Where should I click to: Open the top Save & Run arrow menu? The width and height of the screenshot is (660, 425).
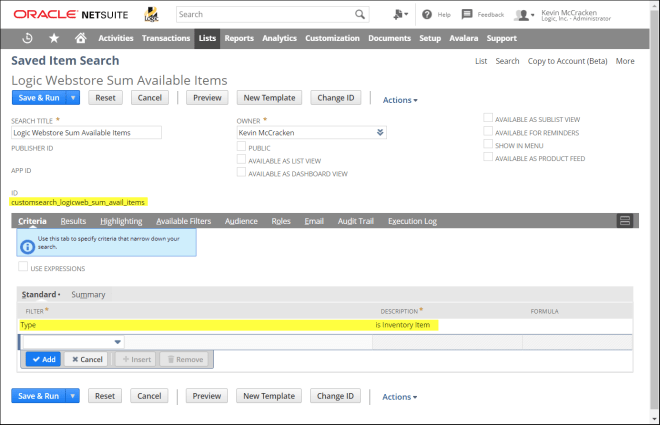[73, 98]
